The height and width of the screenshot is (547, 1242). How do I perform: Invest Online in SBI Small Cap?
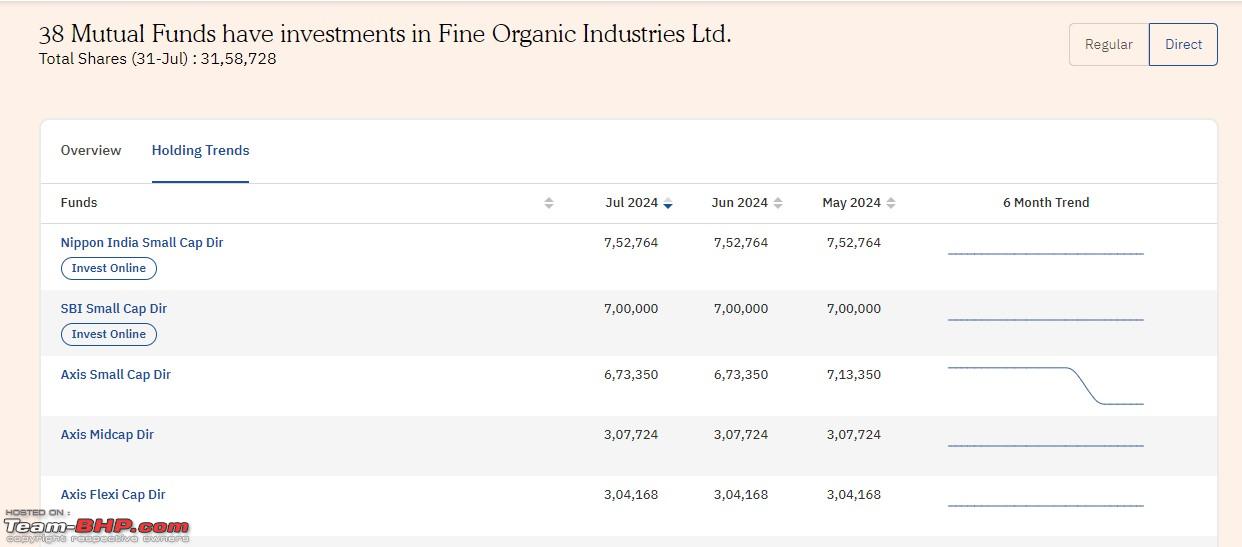click(x=109, y=334)
